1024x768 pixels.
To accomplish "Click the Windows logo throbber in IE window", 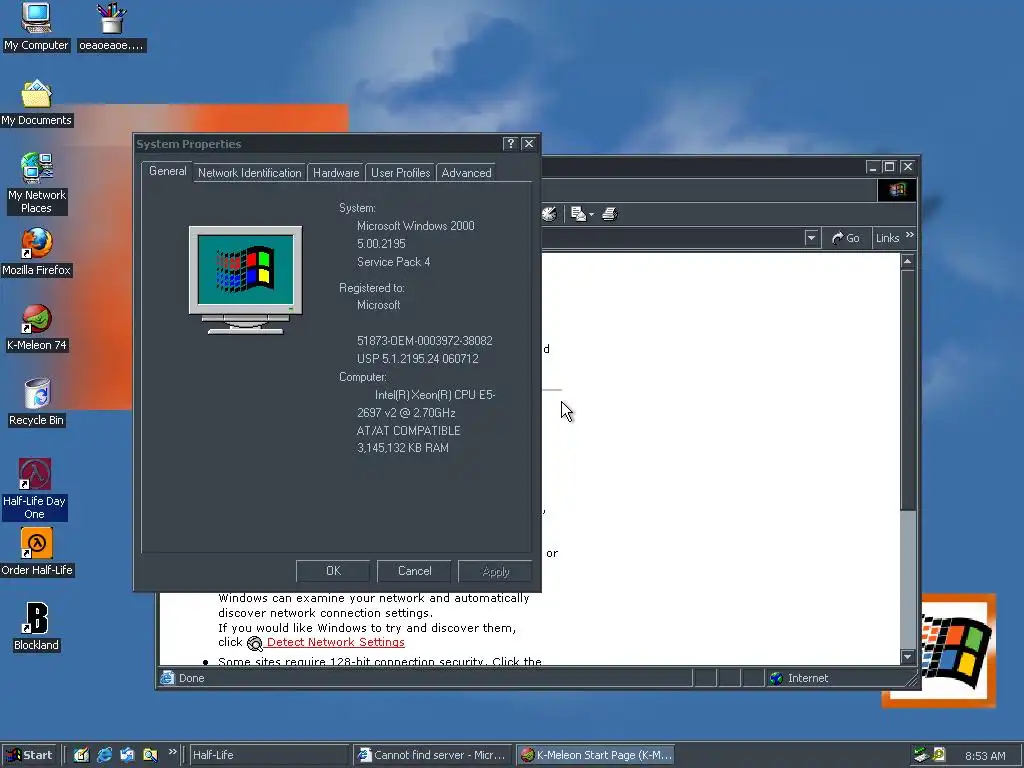I will tap(897, 190).
